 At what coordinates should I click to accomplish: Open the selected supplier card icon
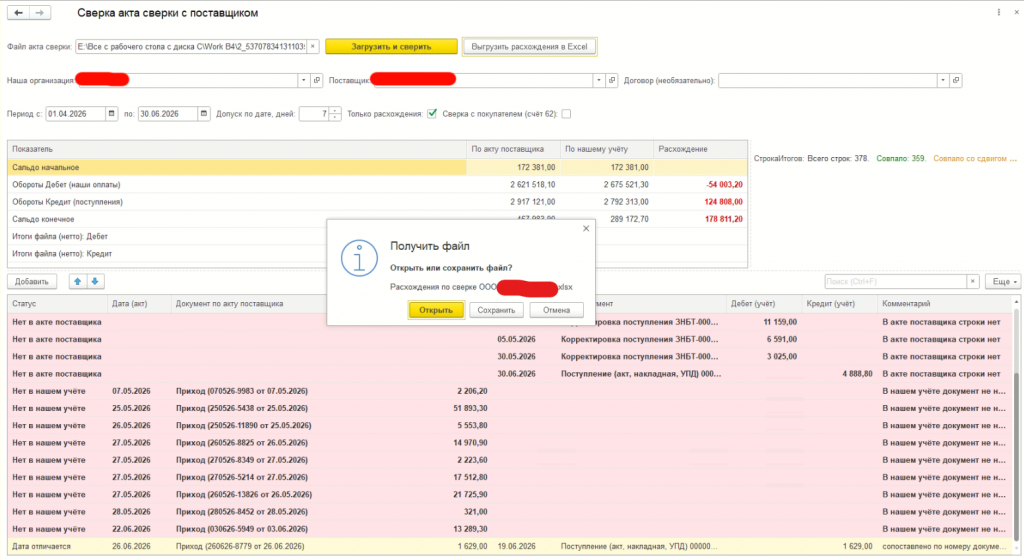612,80
